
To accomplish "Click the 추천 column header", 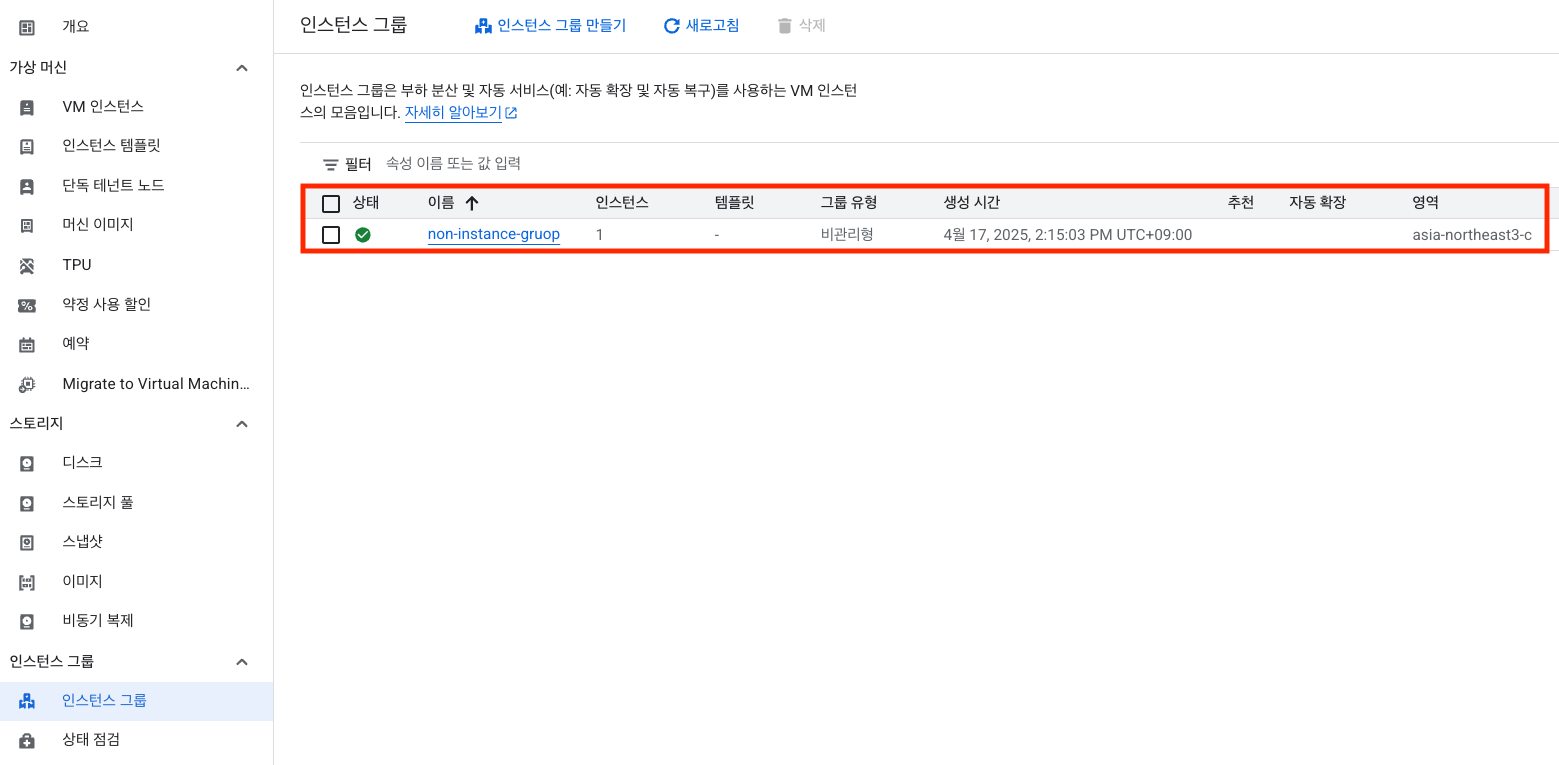I will (1241, 202).
